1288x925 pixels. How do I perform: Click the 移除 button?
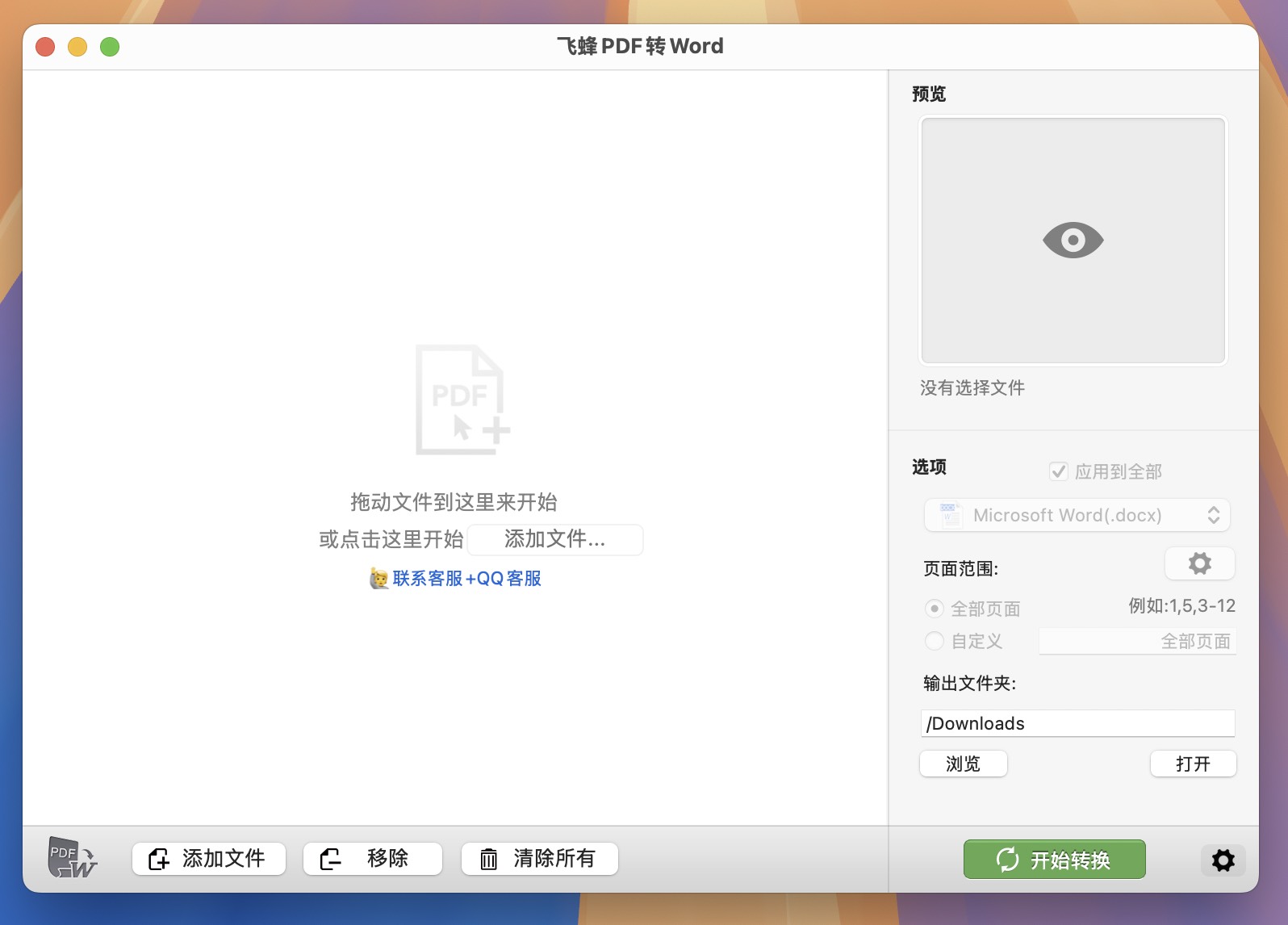point(373,858)
